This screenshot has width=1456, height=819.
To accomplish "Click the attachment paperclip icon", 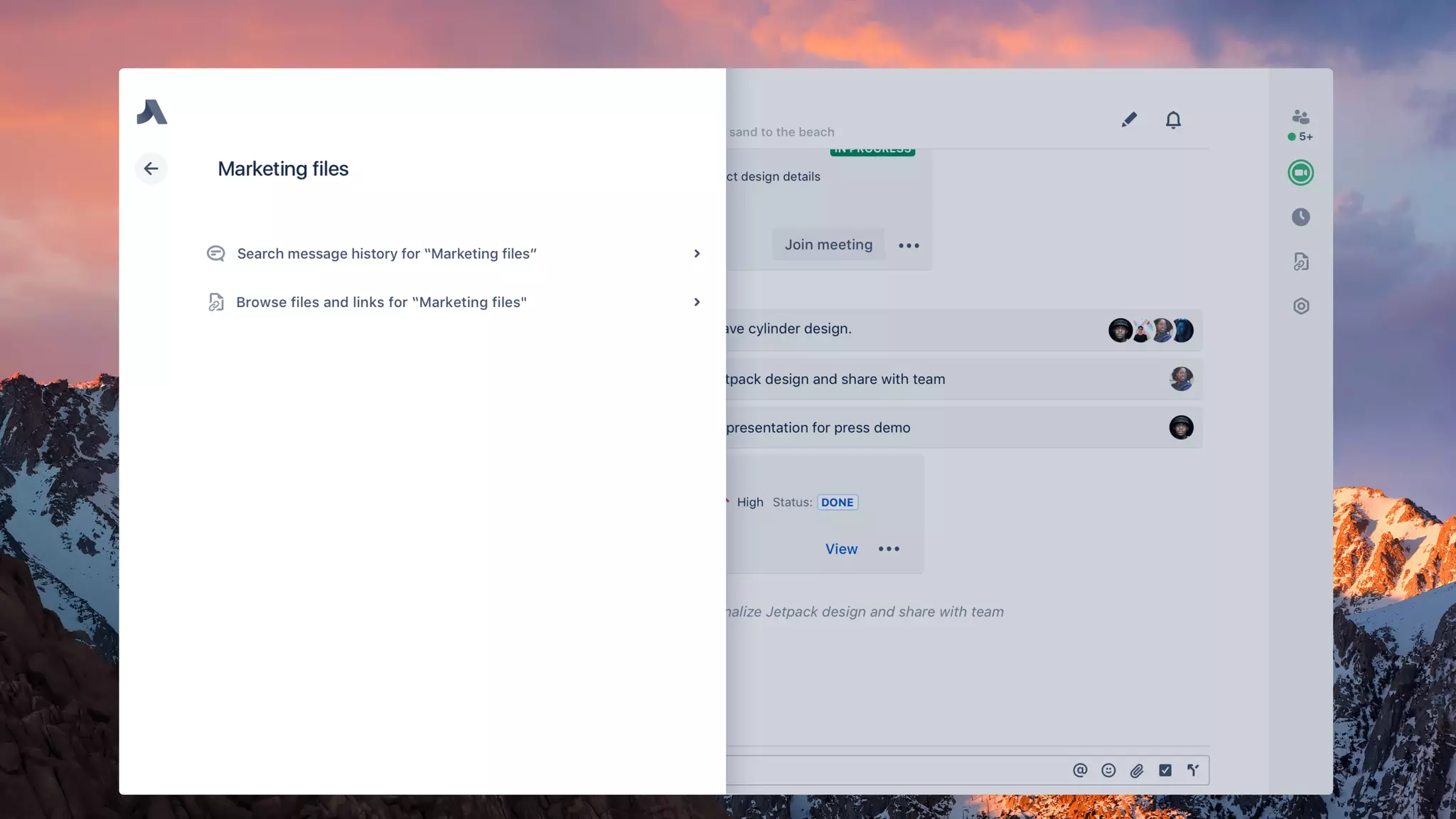I will point(1137,770).
